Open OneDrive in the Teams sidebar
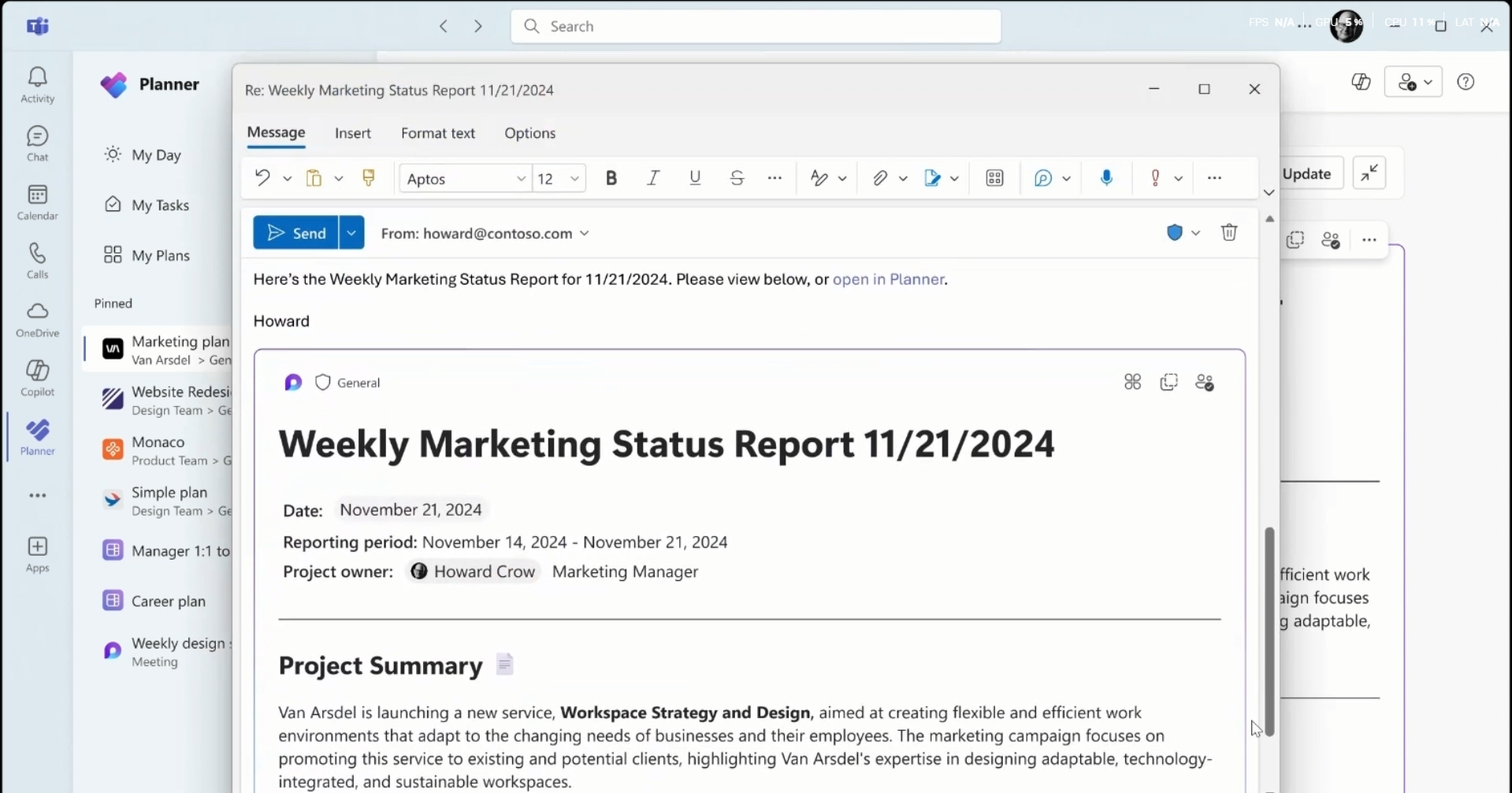The width and height of the screenshot is (1512, 793). click(x=37, y=319)
